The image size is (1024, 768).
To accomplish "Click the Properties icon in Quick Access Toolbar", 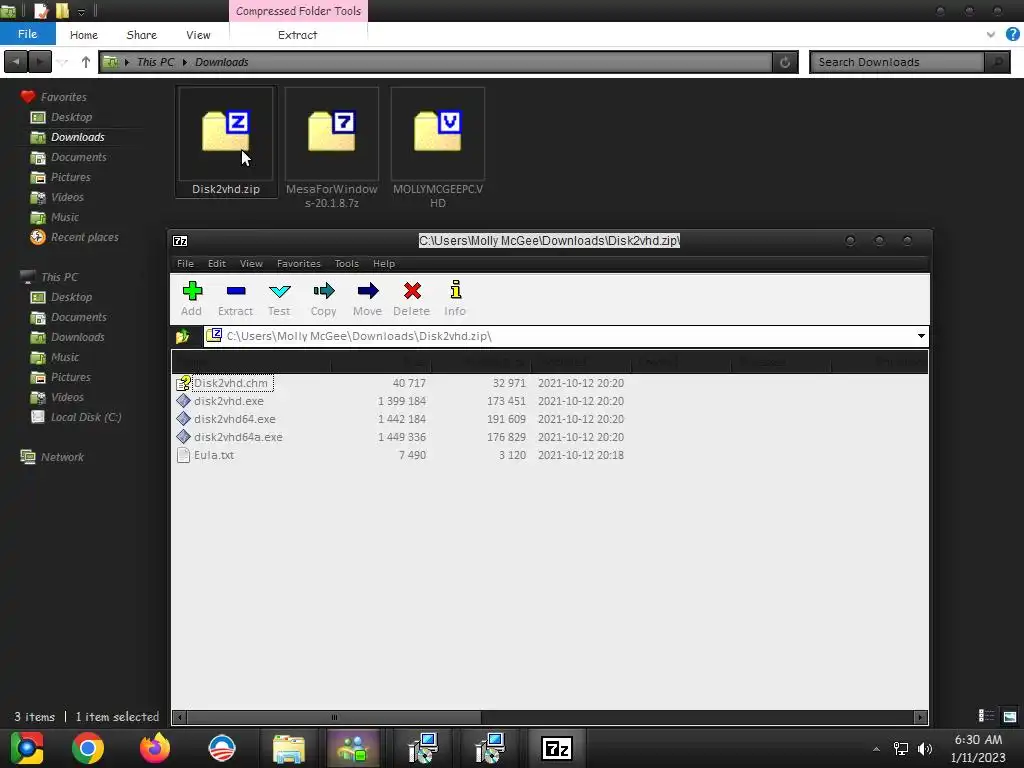I will click(40, 10).
